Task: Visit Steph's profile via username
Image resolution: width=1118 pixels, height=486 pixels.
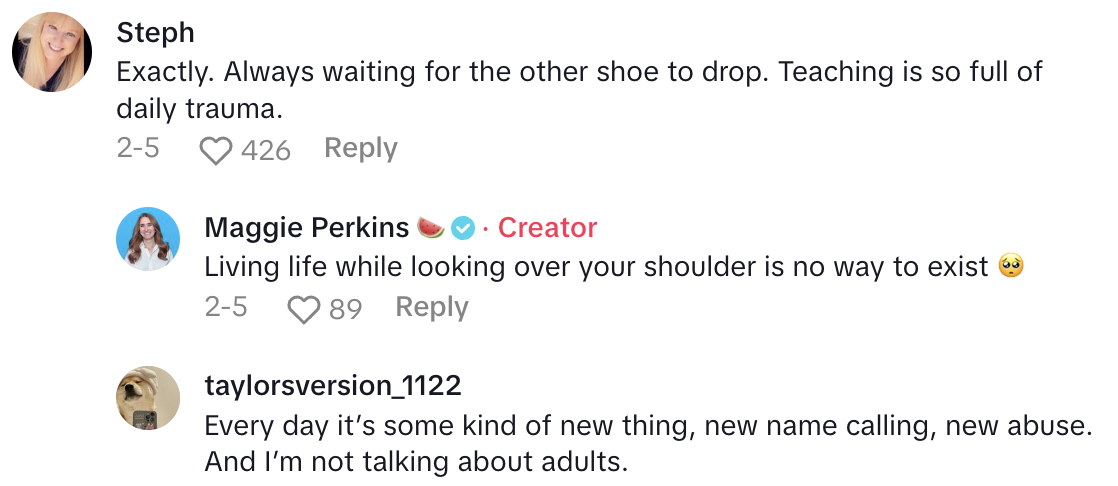Action: 155,32
